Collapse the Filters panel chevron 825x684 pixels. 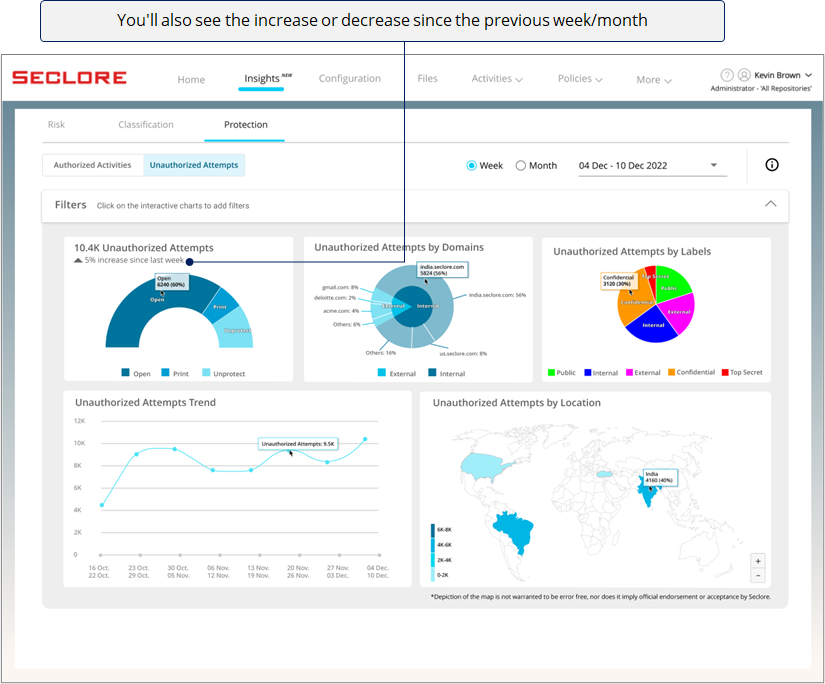(770, 204)
